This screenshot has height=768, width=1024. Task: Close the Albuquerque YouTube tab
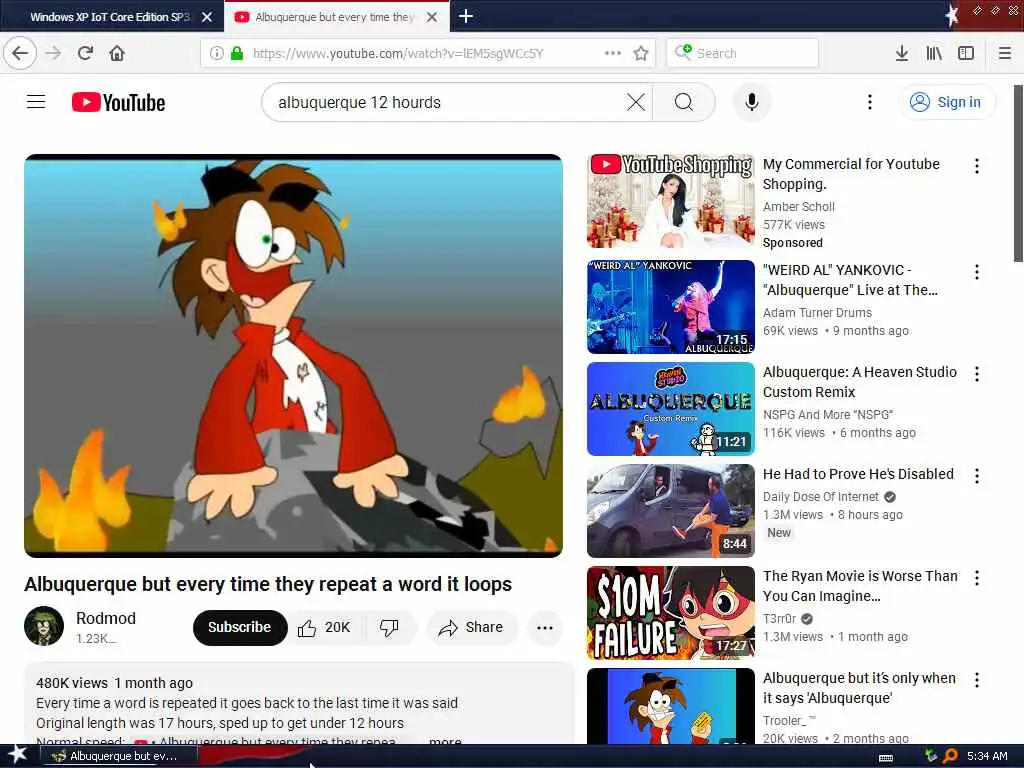(x=432, y=17)
